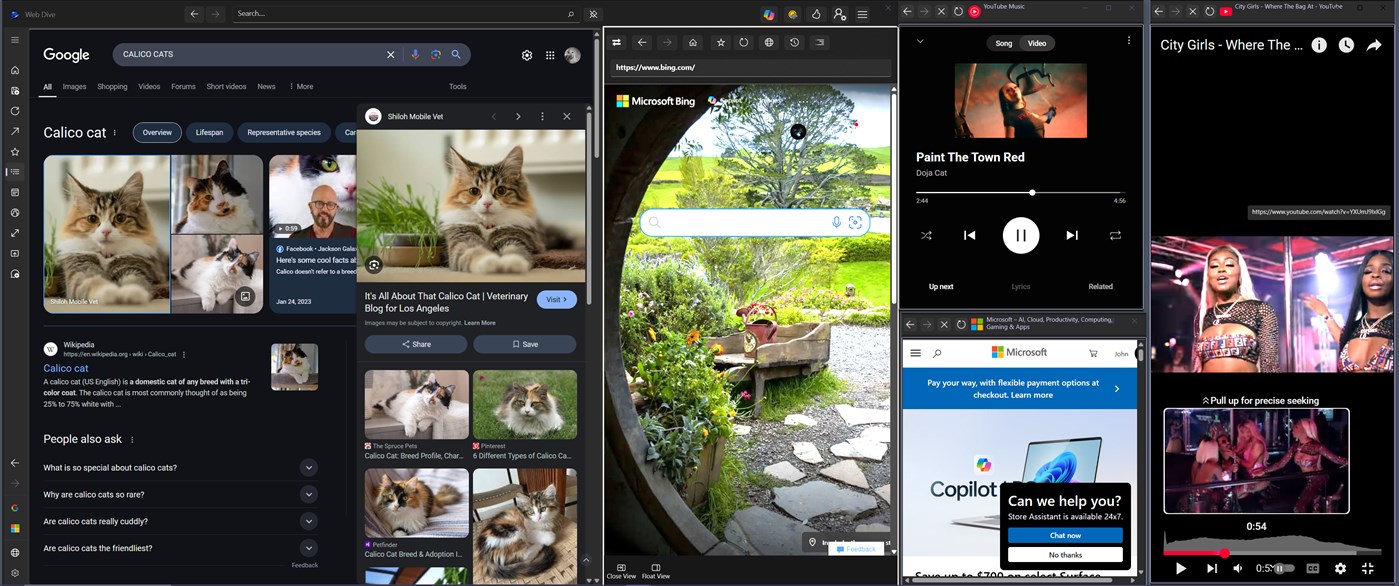Open the Google apps grid
Screen dimensions: 1399x586
(550, 55)
